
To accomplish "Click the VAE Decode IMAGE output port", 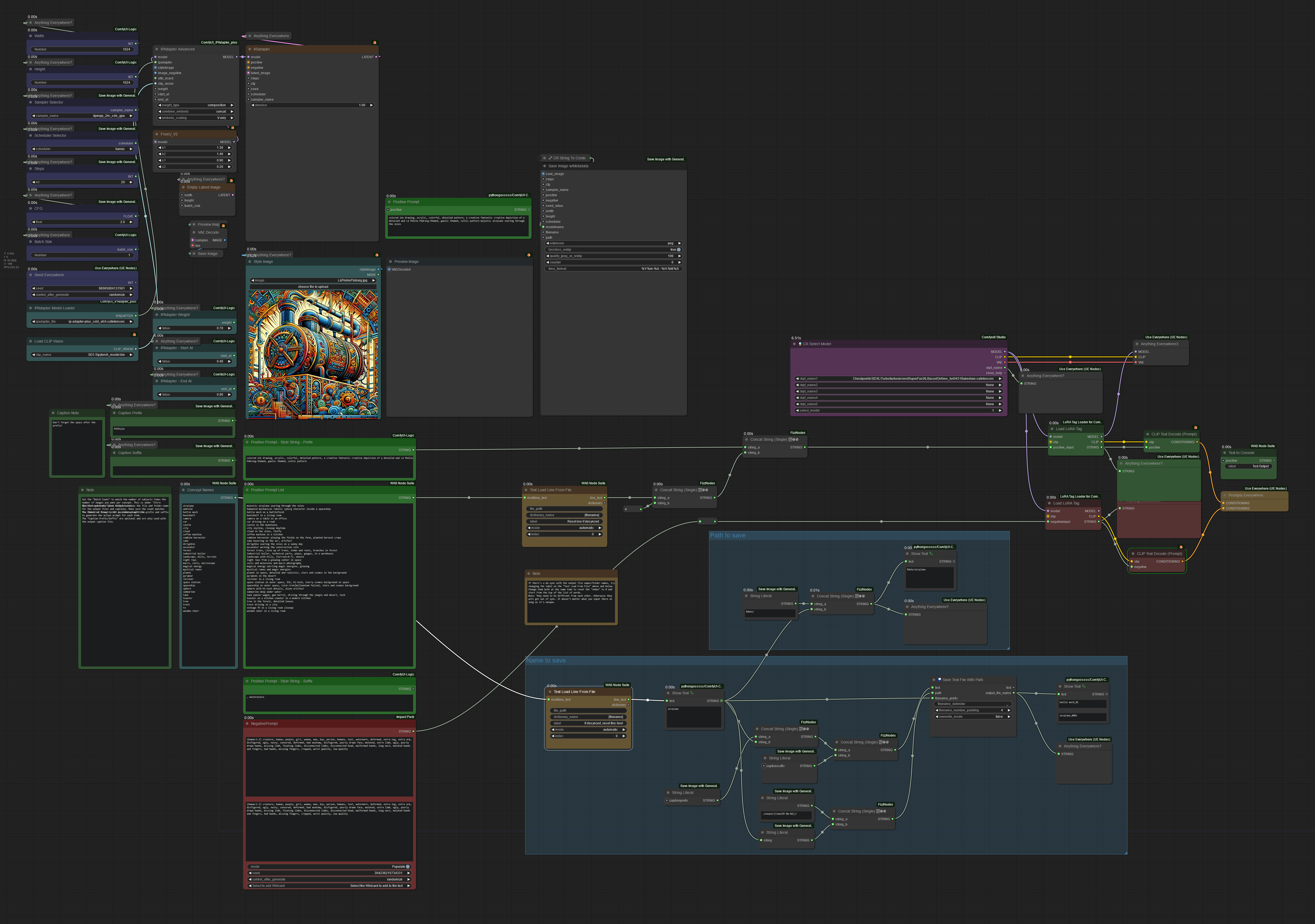I will pyautogui.click(x=224, y=241).
